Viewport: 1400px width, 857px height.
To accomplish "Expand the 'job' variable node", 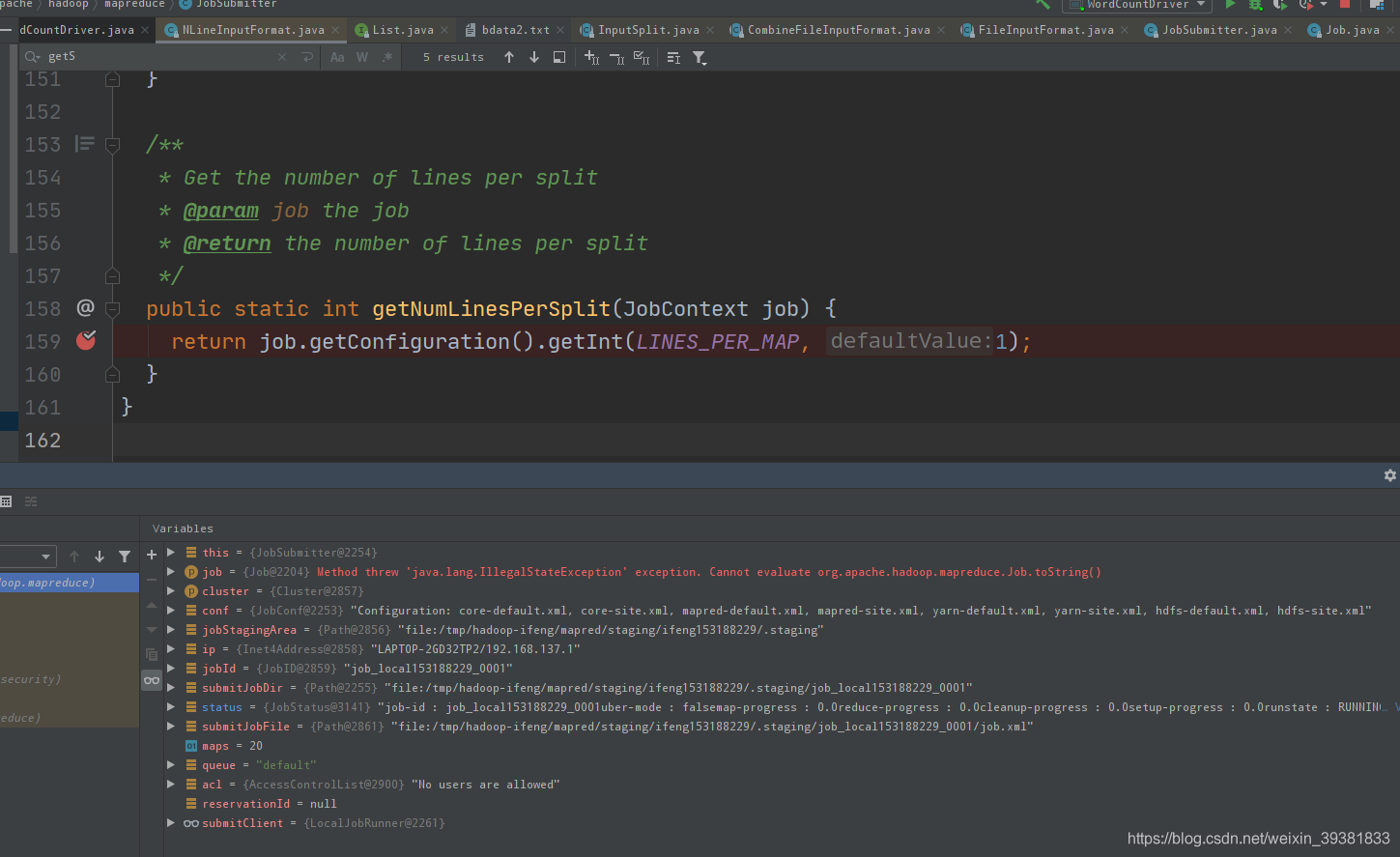I will [x=171, y=572].
